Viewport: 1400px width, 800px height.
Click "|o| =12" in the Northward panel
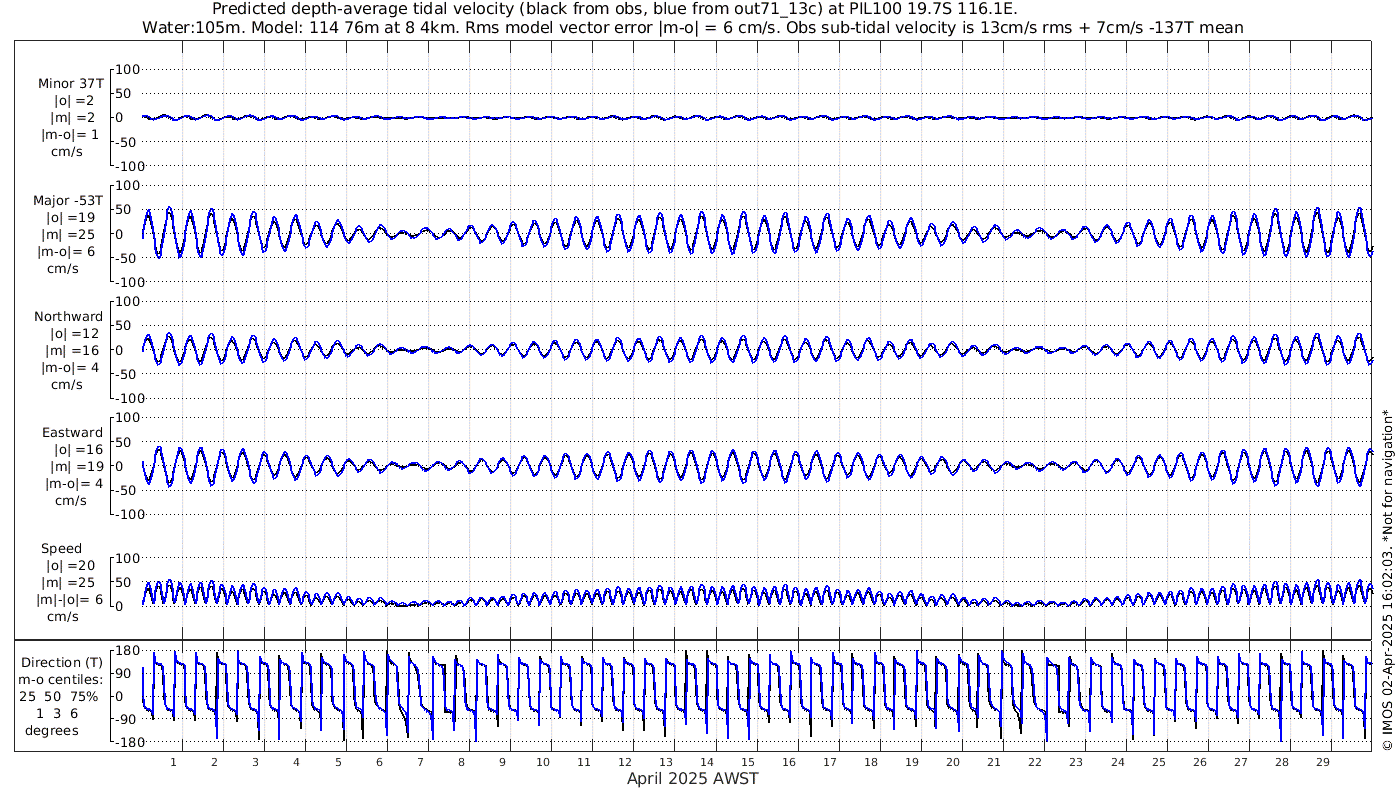click(76, 333)
